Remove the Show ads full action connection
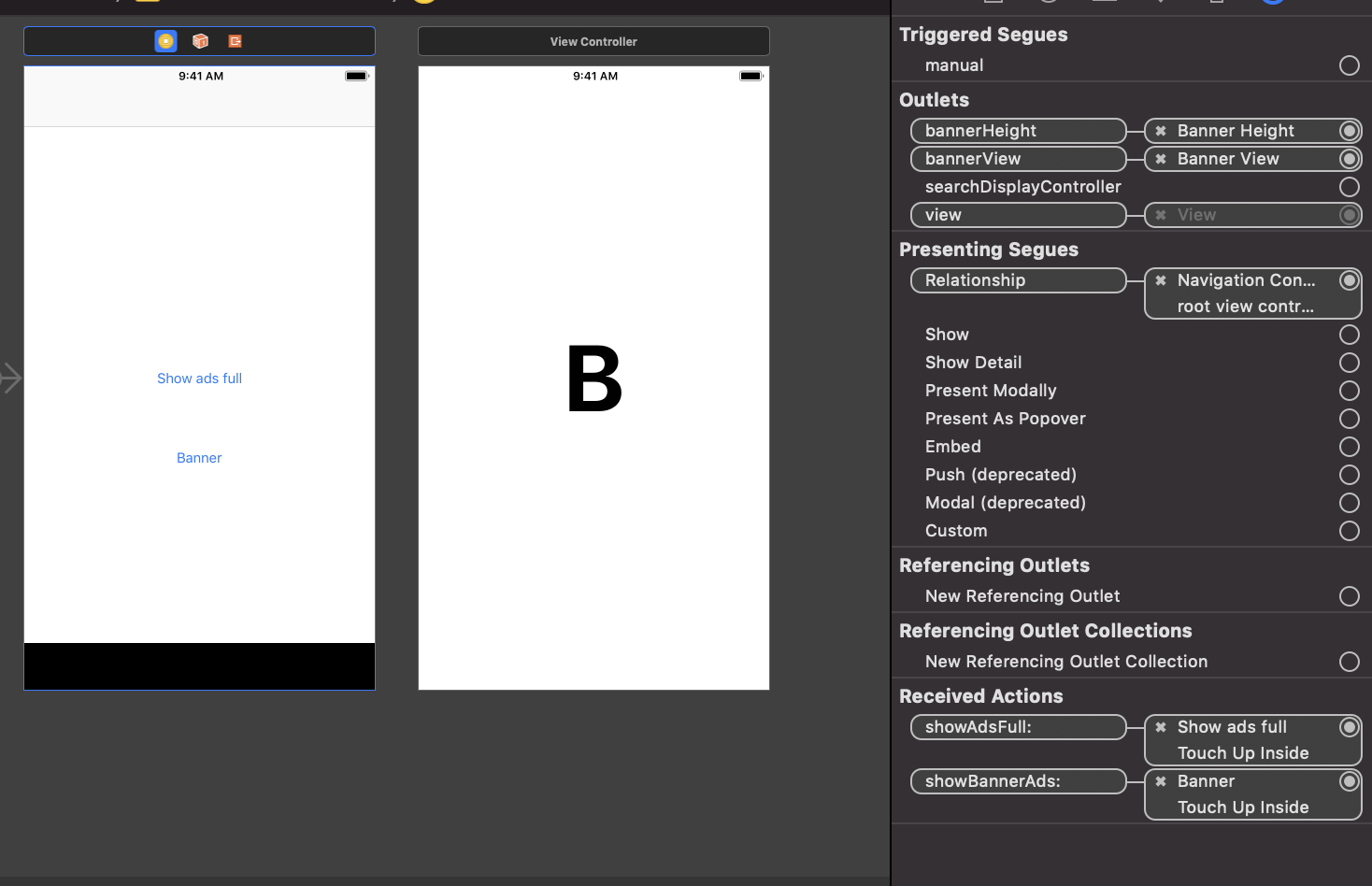This screenshot has width=1372, height=886. (1161, 727)
